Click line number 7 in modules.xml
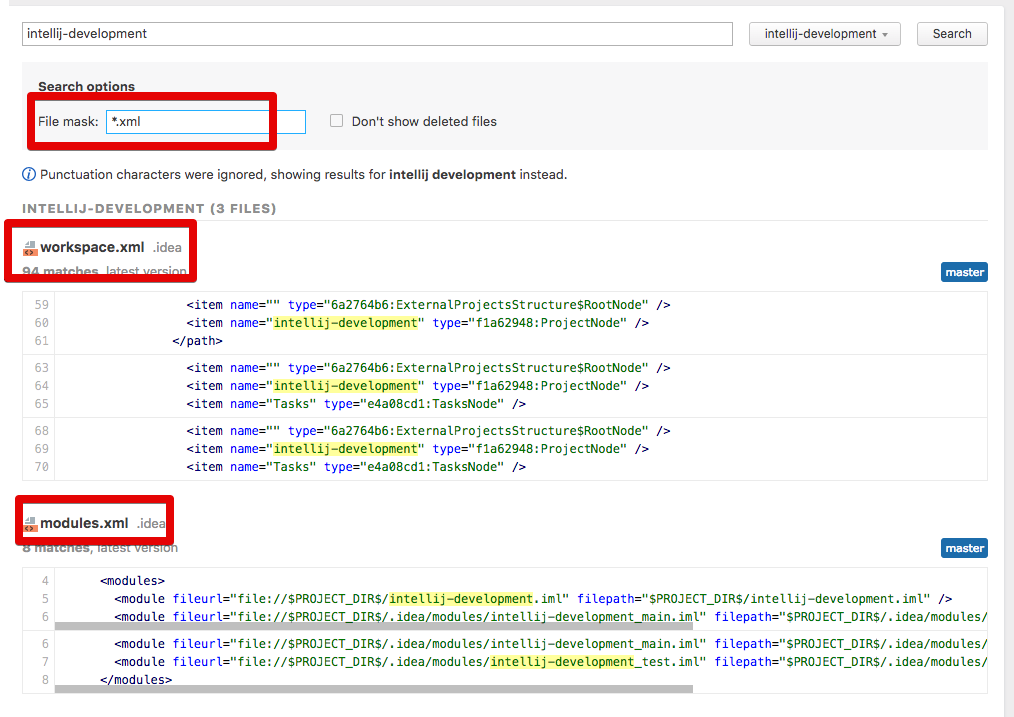1014x717 pixels. click(x=45, y=661)
